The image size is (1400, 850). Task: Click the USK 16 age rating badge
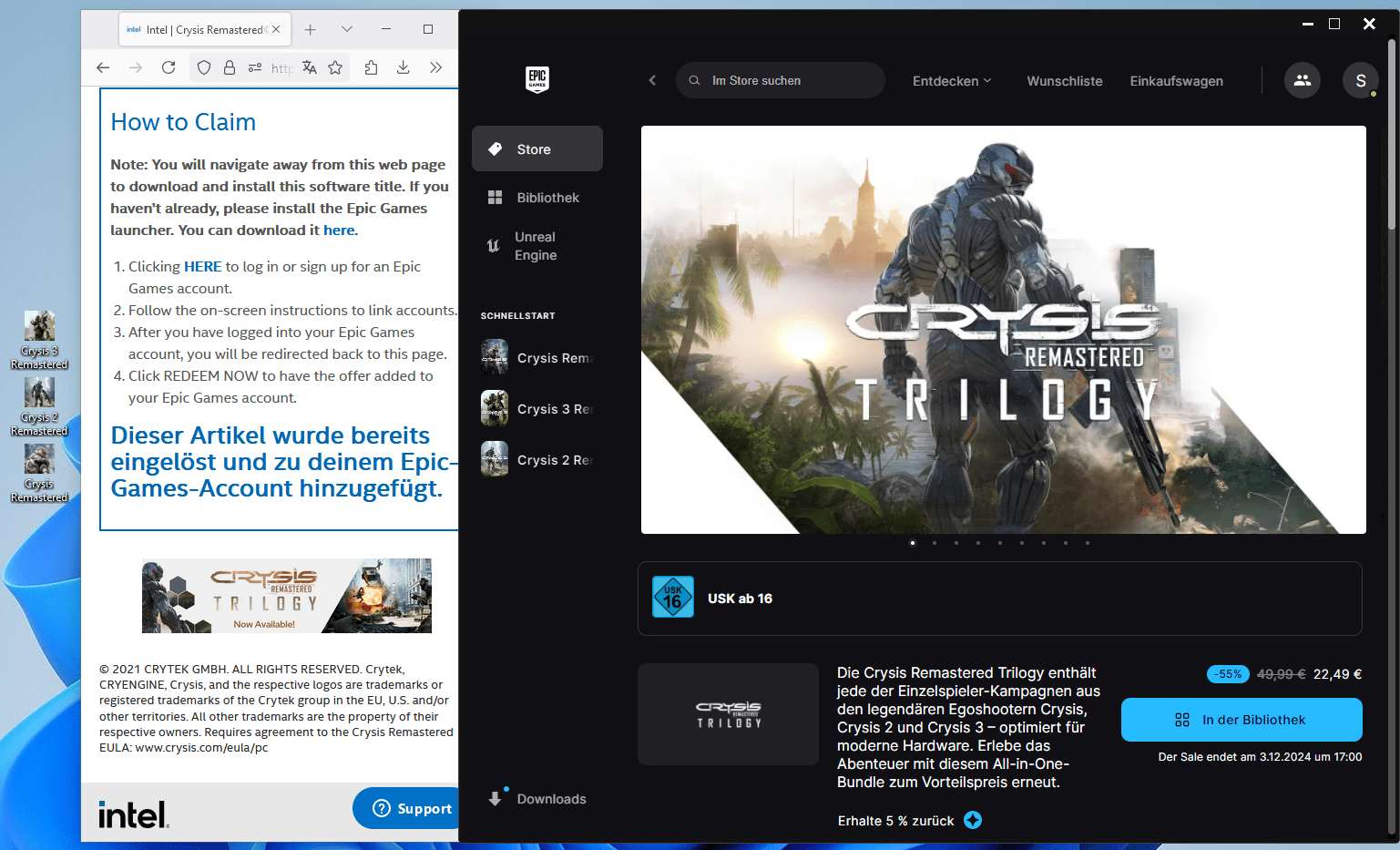(673, 598)
